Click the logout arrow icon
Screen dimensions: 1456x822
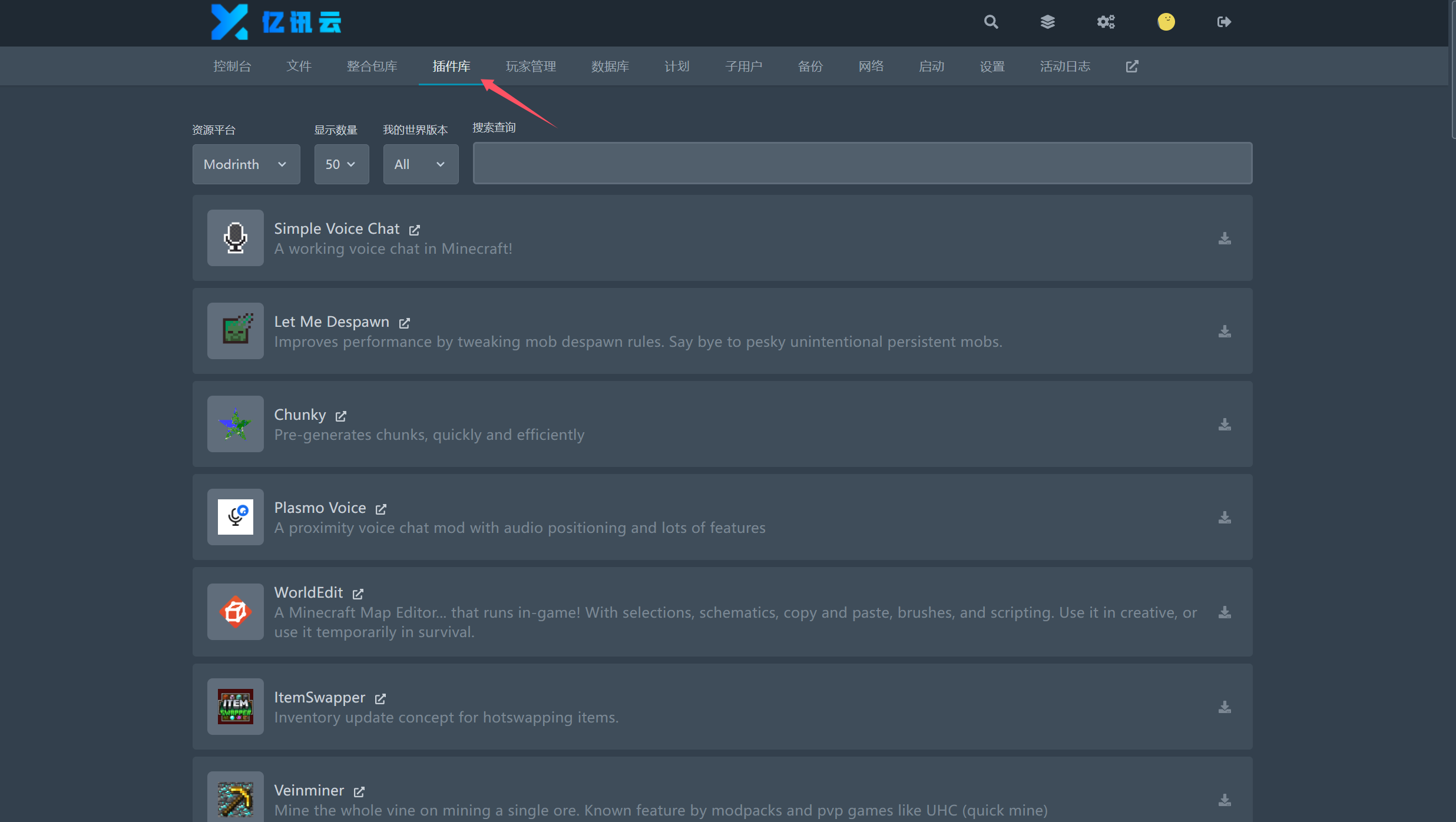coord(1224,22)
